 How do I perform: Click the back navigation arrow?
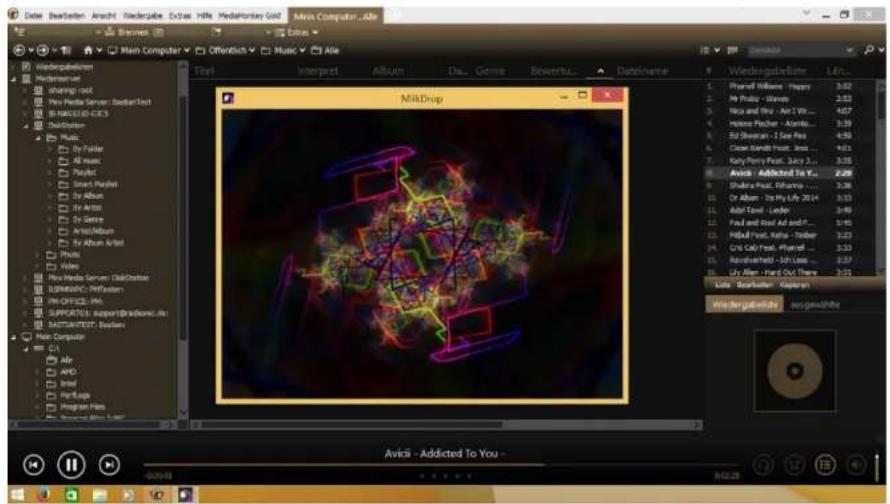click(19, 51)
